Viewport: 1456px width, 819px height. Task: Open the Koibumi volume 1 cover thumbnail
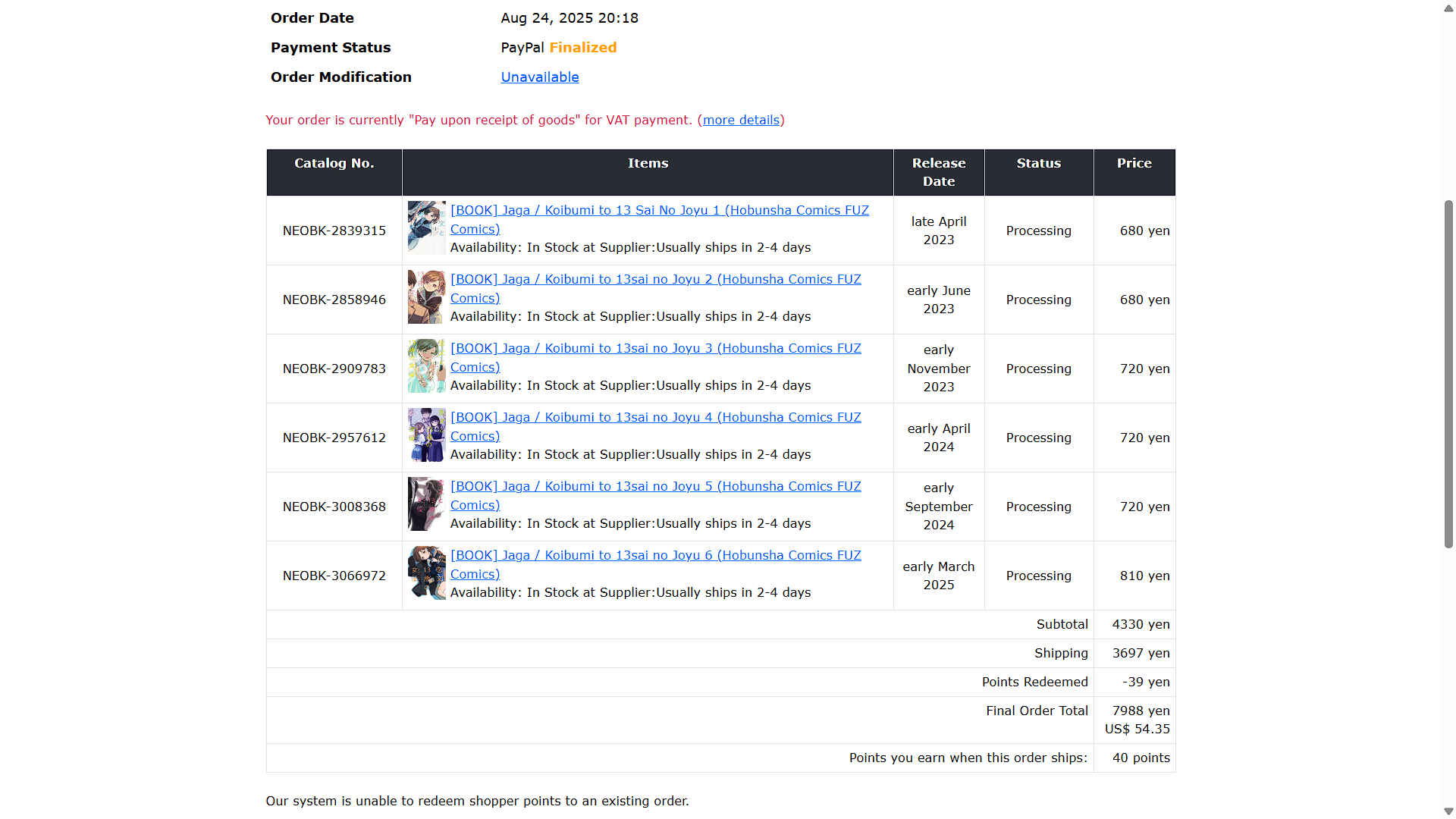(x=426, y=227)
